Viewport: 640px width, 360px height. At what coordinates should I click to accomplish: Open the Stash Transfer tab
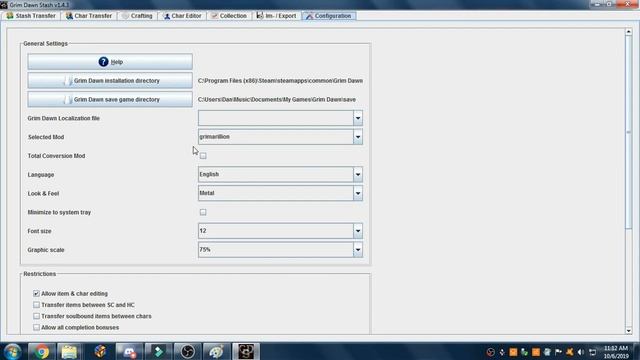point(31,16)
